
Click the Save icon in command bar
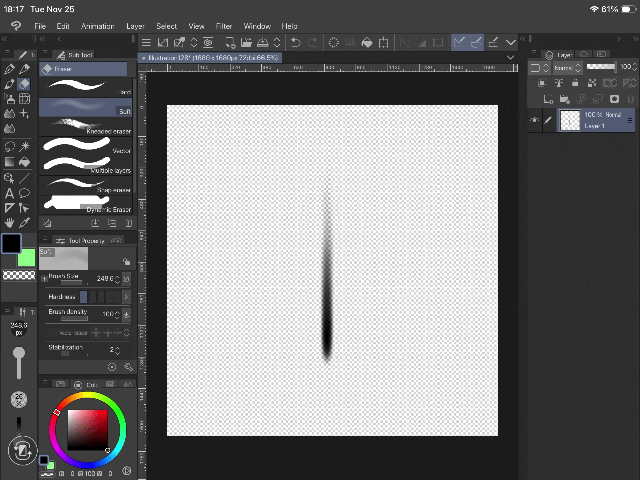click(262, 42)
